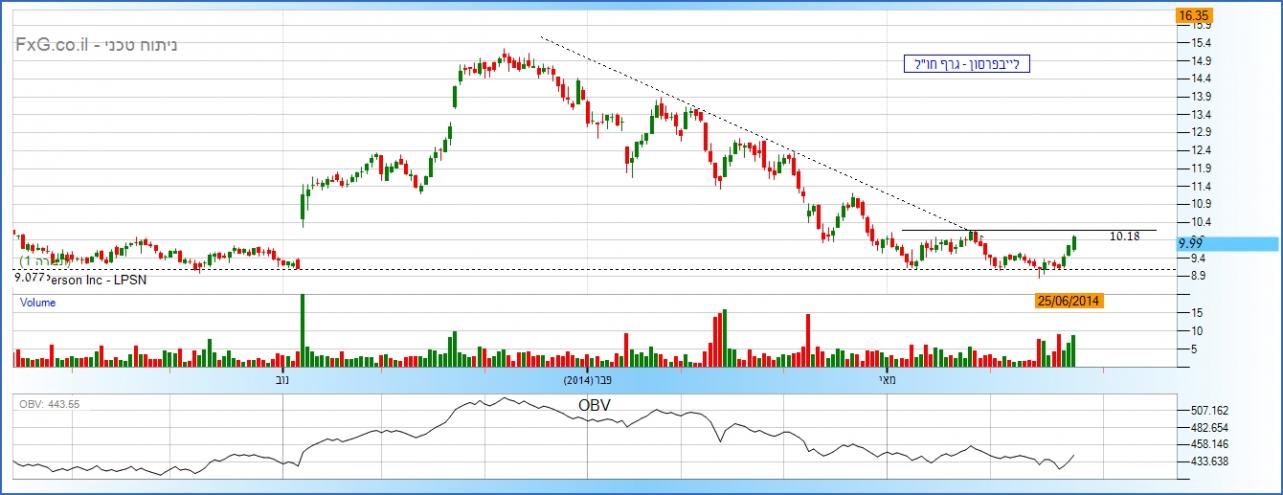Click the נוב month marker on time axis
The image size is (1283, 495).
coord(279,380)
